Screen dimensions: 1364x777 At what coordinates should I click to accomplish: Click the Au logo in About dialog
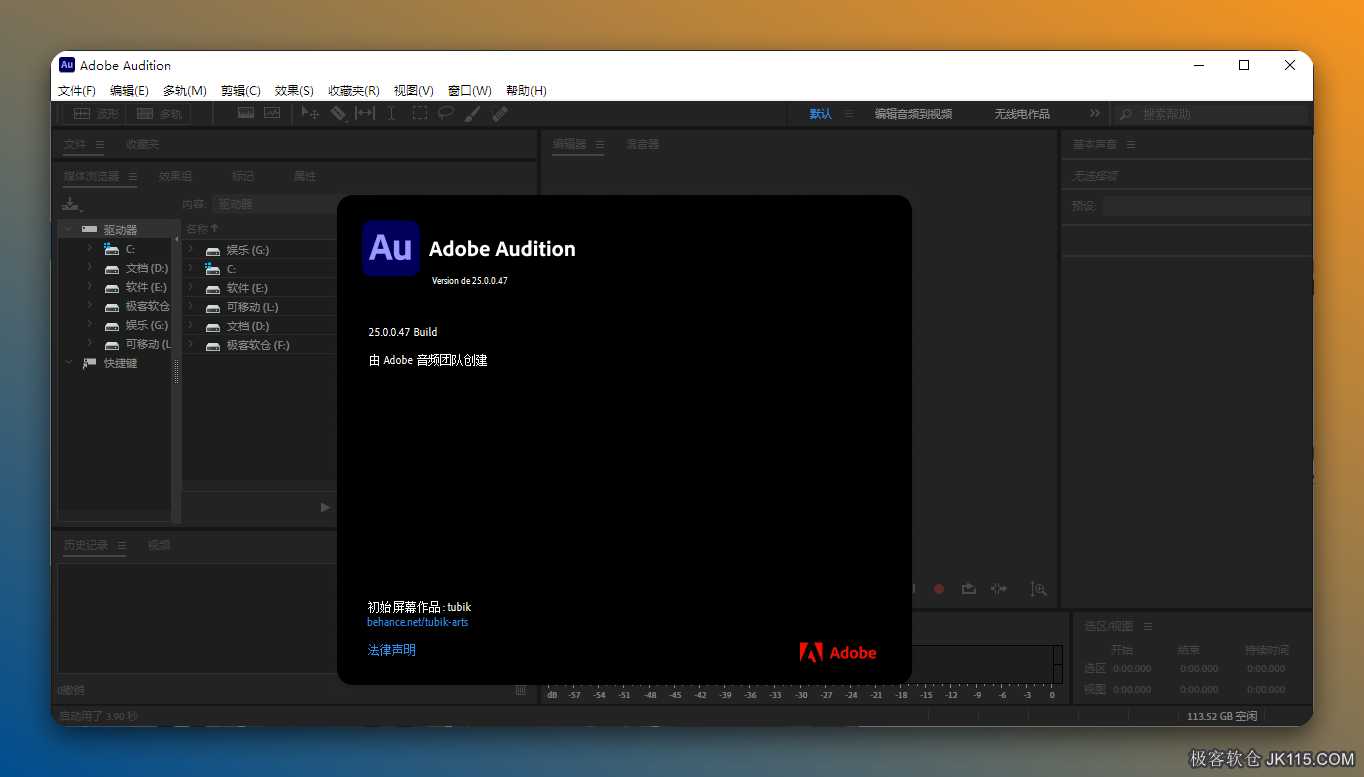pyautogui.click(x=391, y=248)
